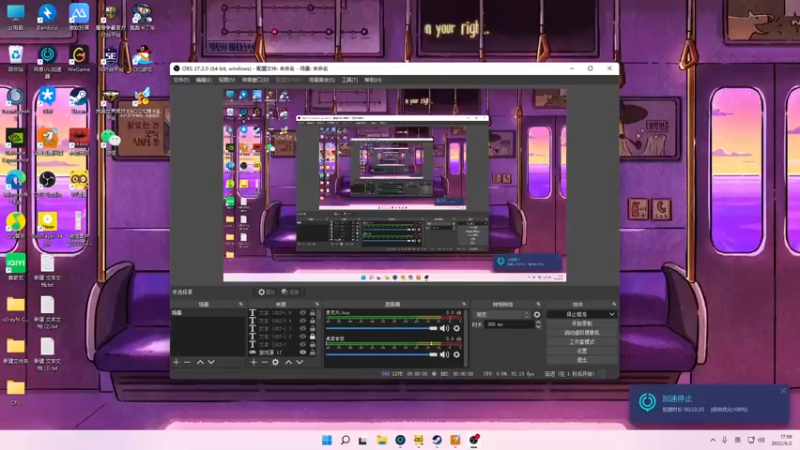Pop out the 场景 dock panel
The image size is (800, 450).
pyautogui.click(x=241, y=304)
